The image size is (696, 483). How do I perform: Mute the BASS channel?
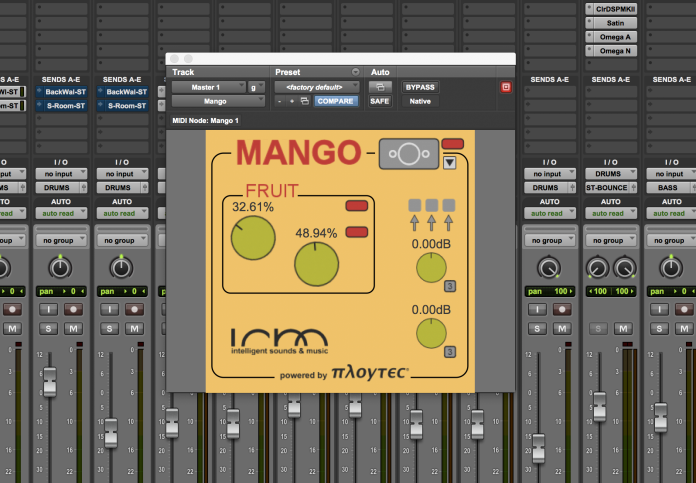pyautogui.click(x=684, y=329)
